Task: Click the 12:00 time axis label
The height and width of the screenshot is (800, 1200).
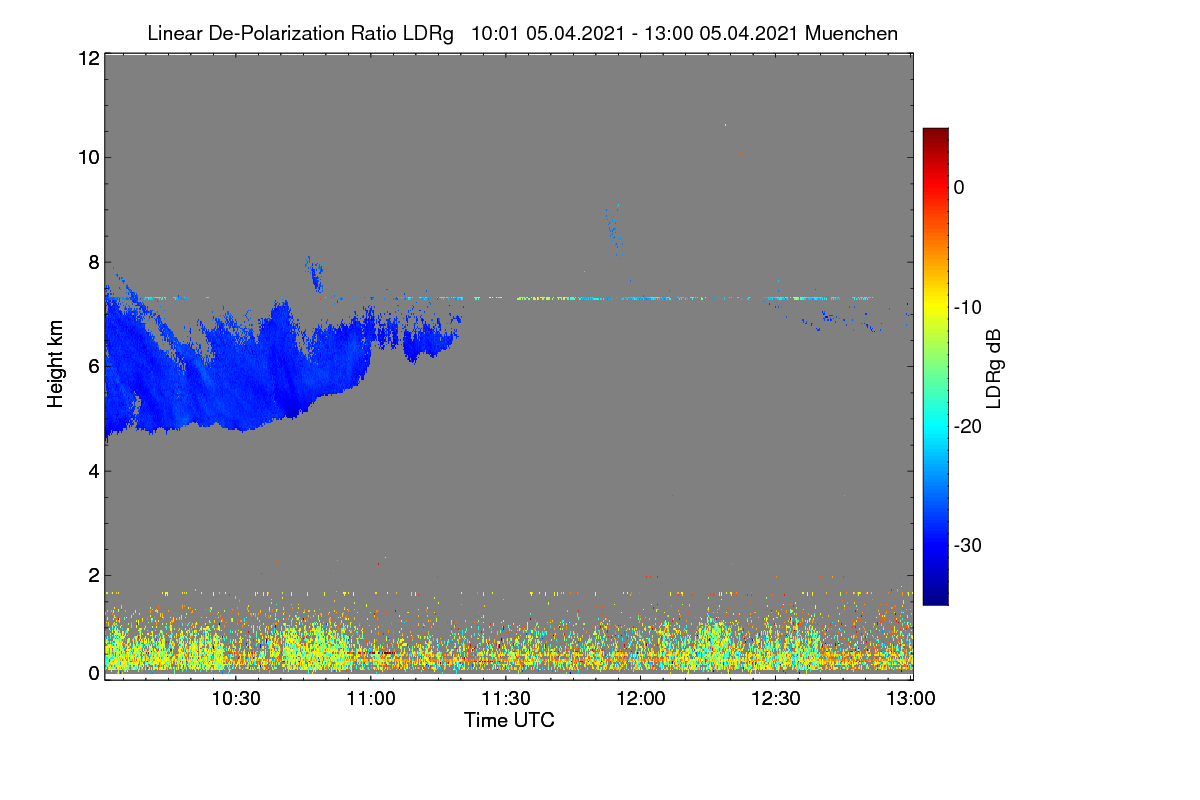Action: tap(641, 699)
